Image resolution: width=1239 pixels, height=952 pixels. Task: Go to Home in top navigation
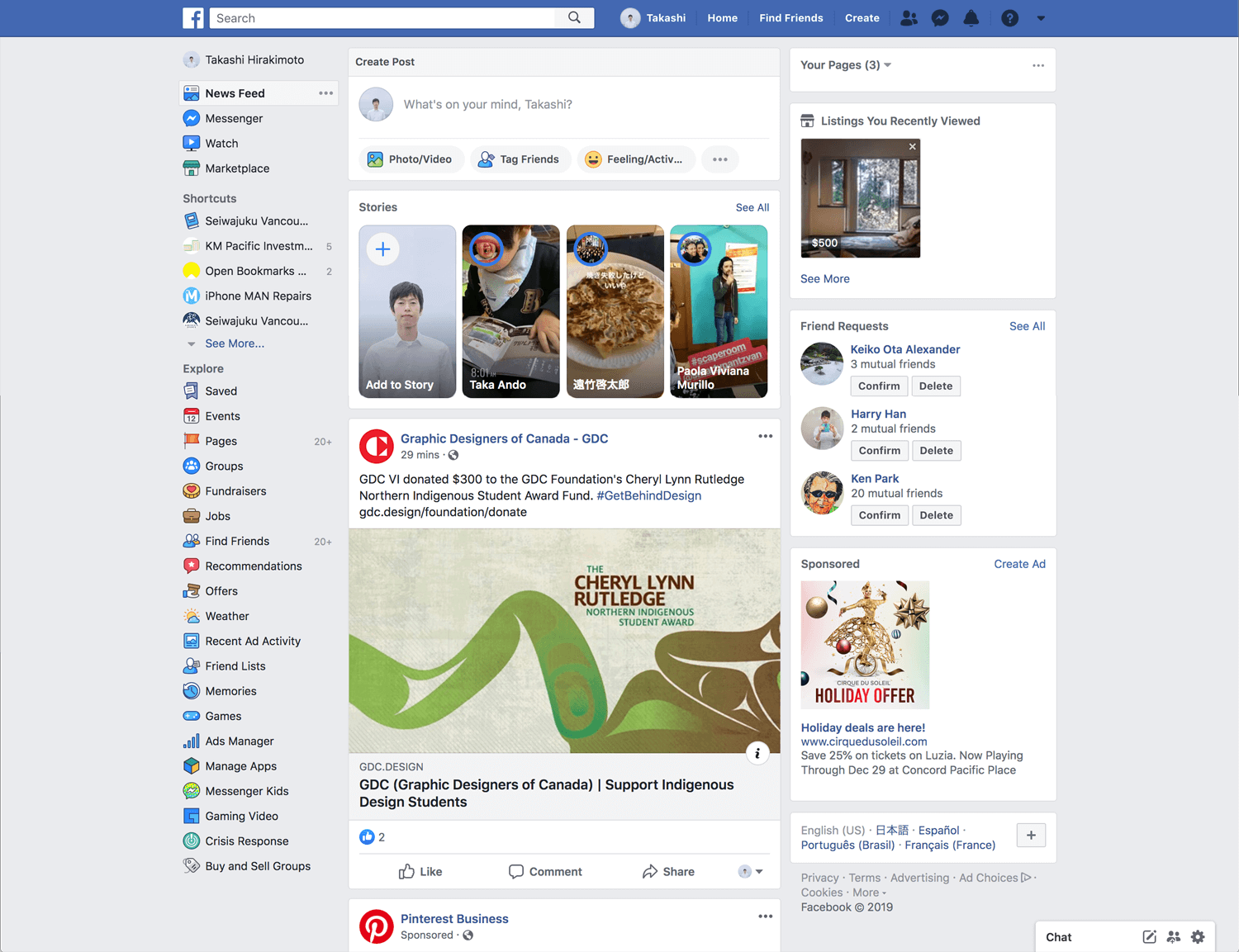click(722, 18)
